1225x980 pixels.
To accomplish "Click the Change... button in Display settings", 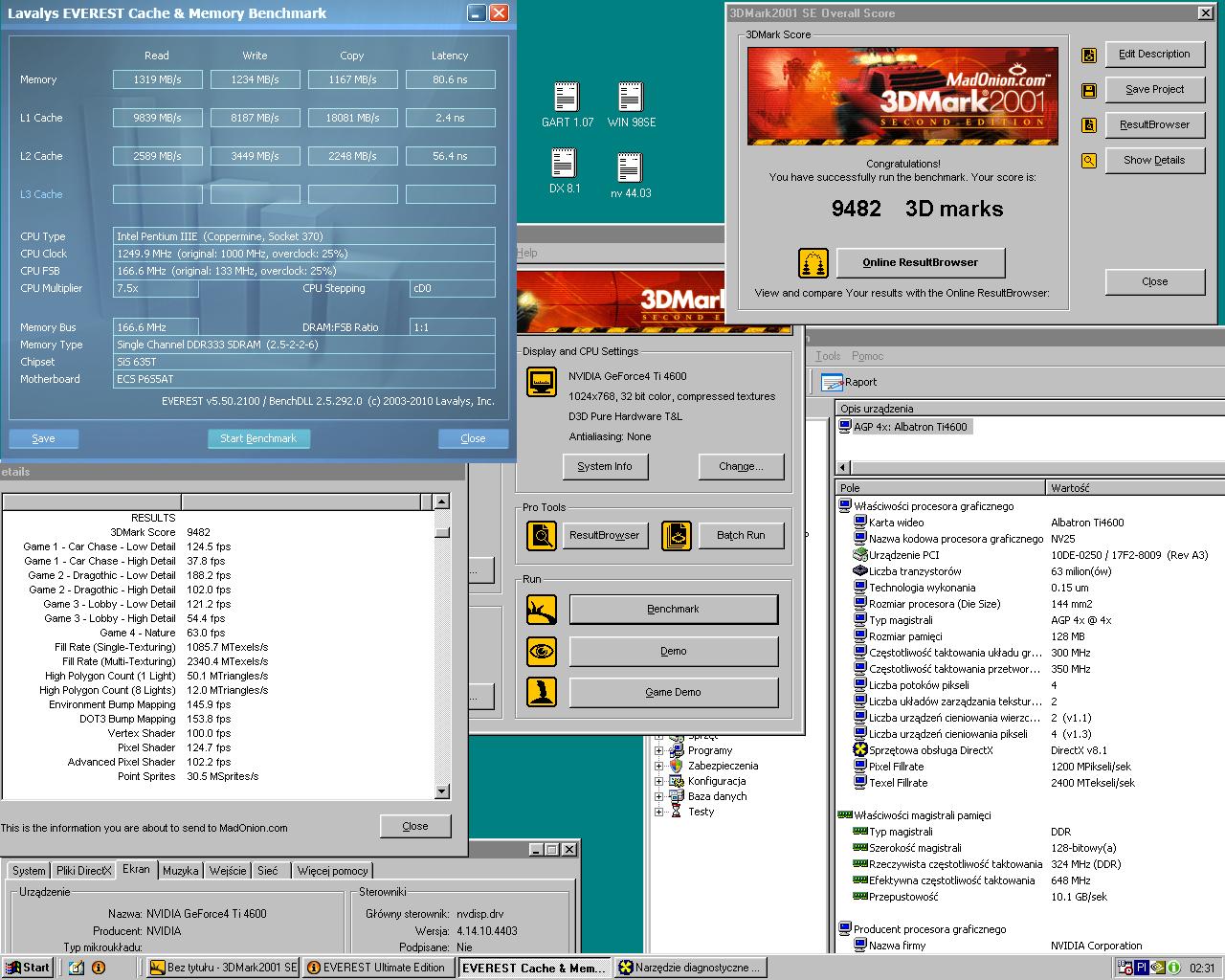I will coord(741,466).
